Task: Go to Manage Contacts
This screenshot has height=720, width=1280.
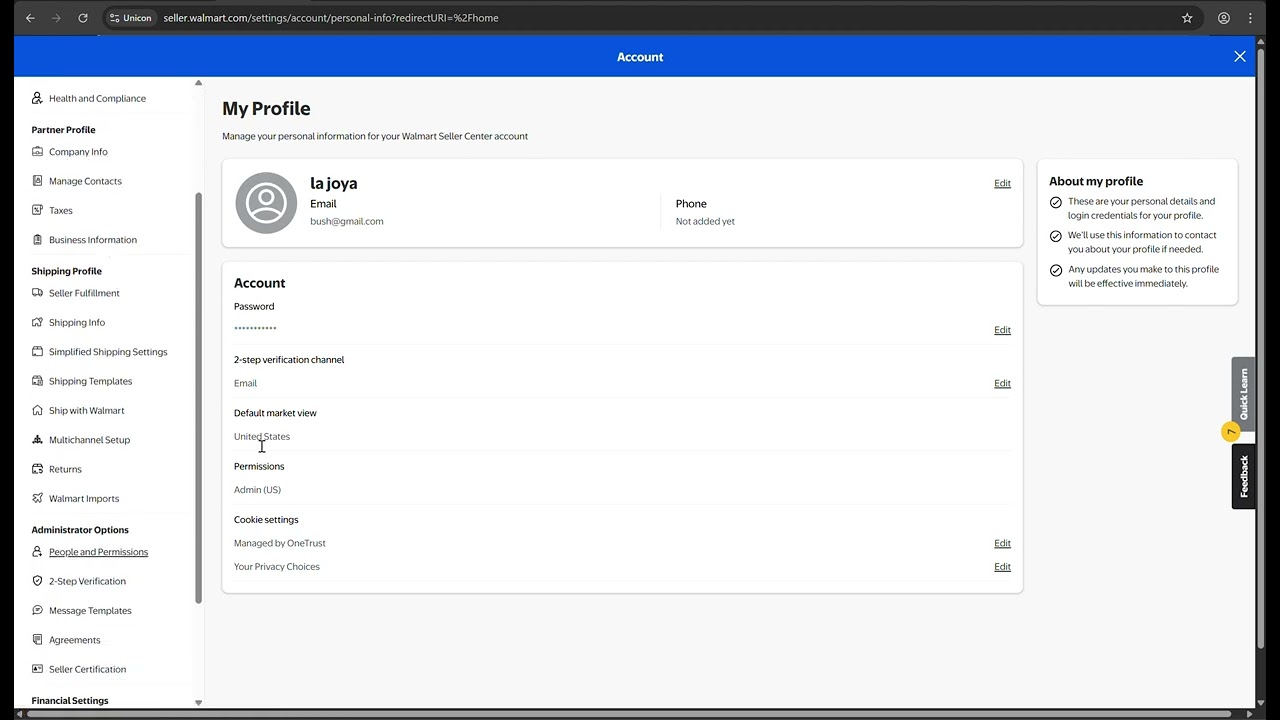Action: point(85,181)
